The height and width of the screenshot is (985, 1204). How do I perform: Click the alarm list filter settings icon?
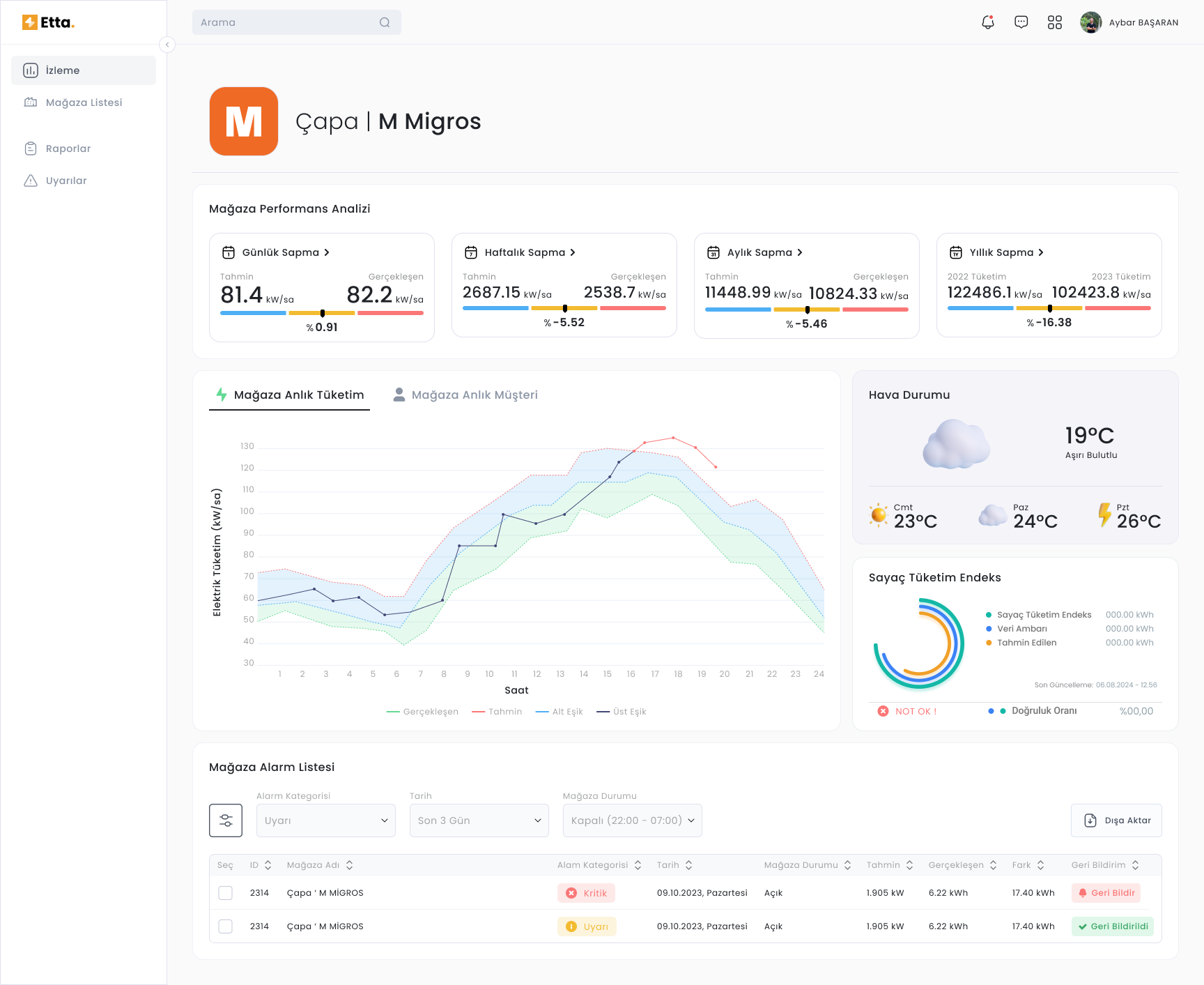click(x=226, y=820)
